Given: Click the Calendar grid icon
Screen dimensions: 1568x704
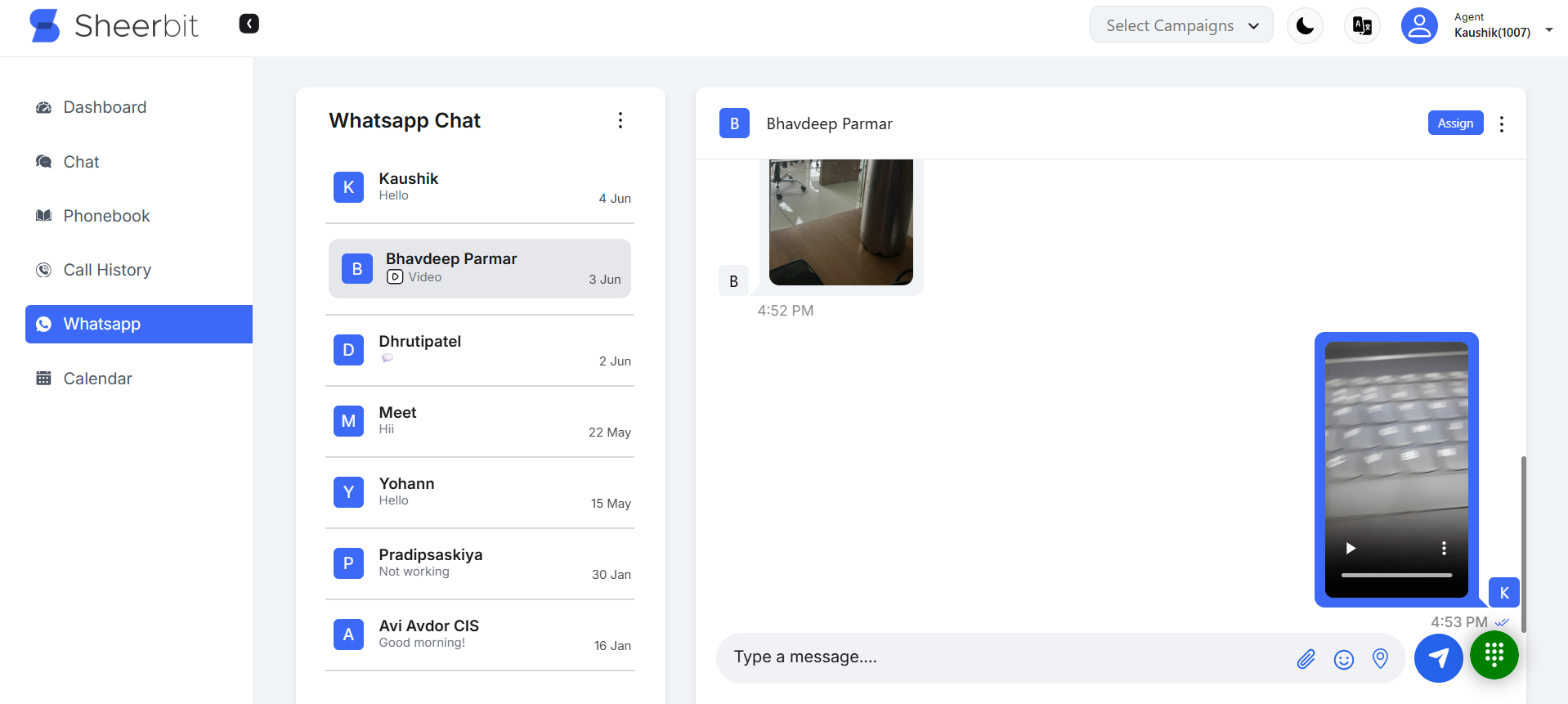Looking at the screenshot, I should click(43, 379).
